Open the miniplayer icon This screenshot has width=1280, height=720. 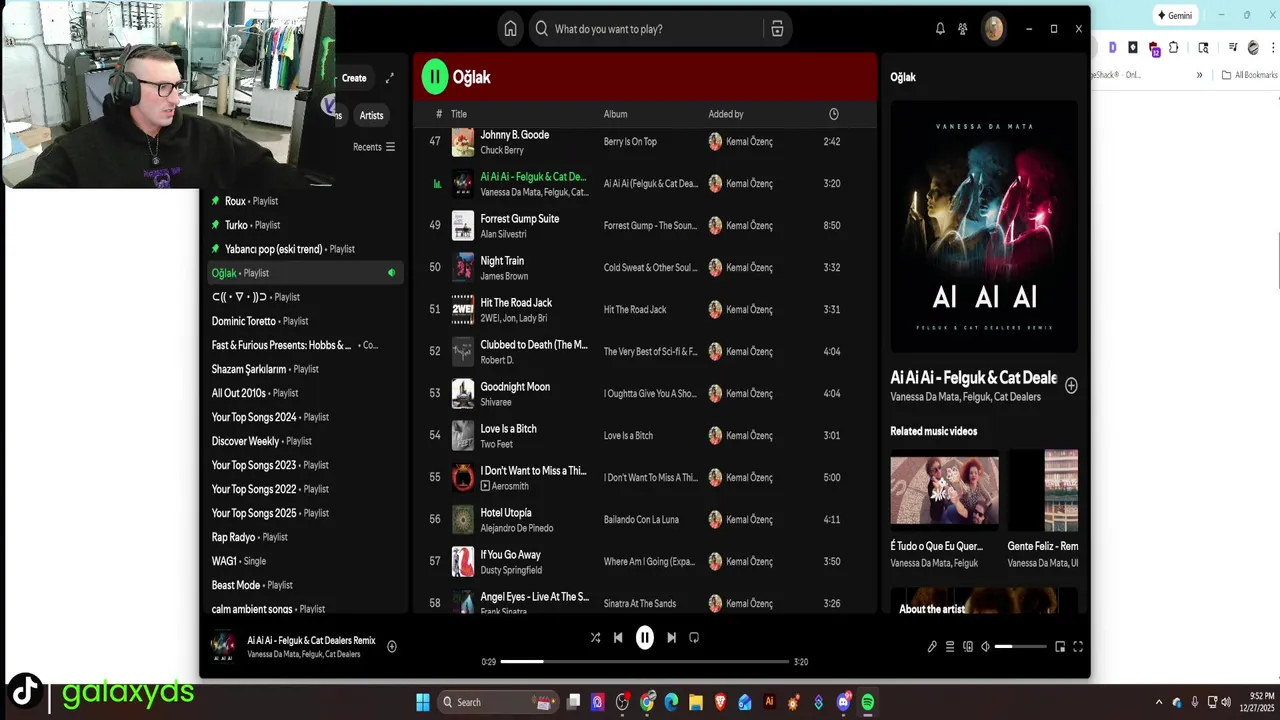[x=1060, y=646]
